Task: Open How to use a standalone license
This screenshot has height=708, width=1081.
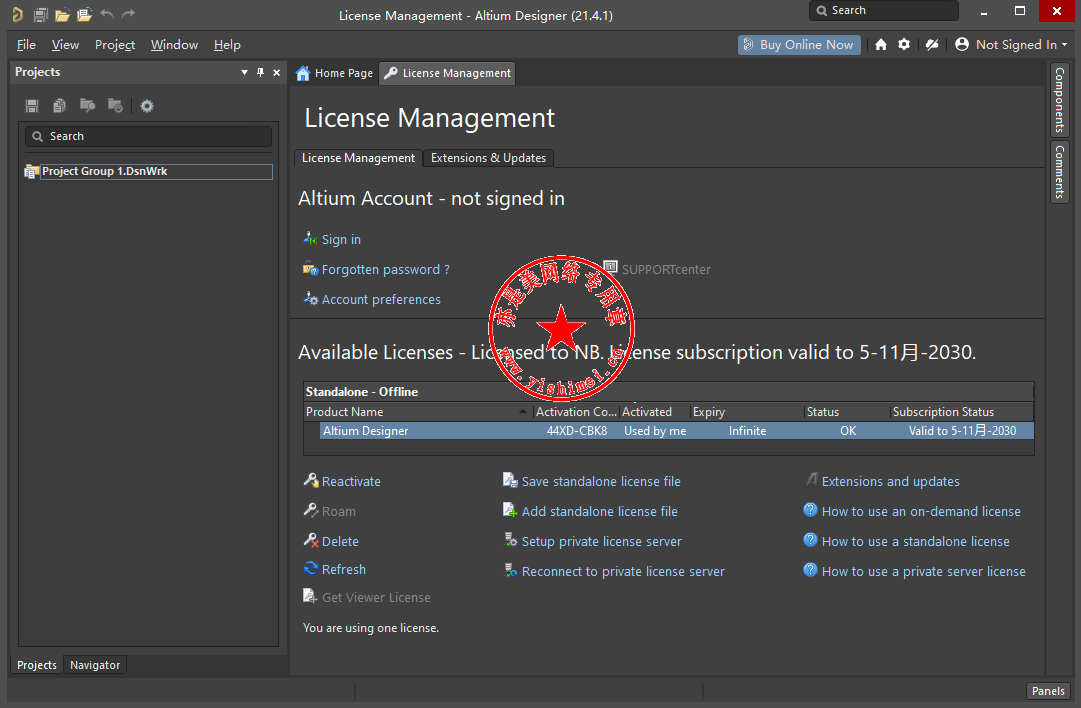Action: 916,541
